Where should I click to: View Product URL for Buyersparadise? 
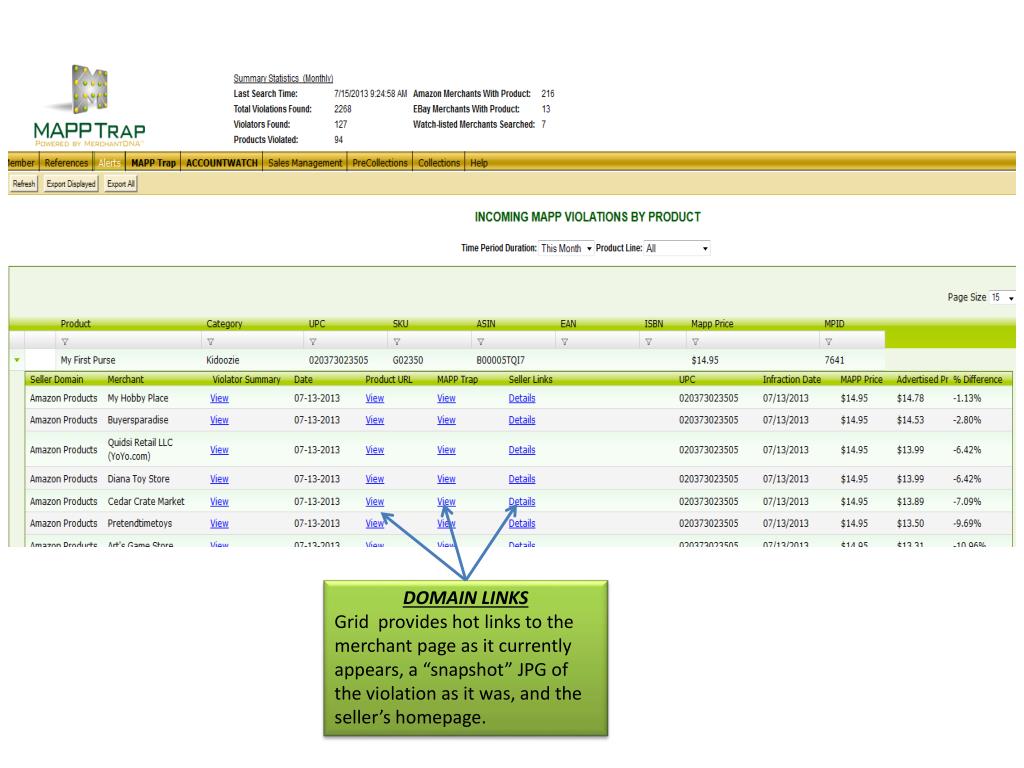375,420
